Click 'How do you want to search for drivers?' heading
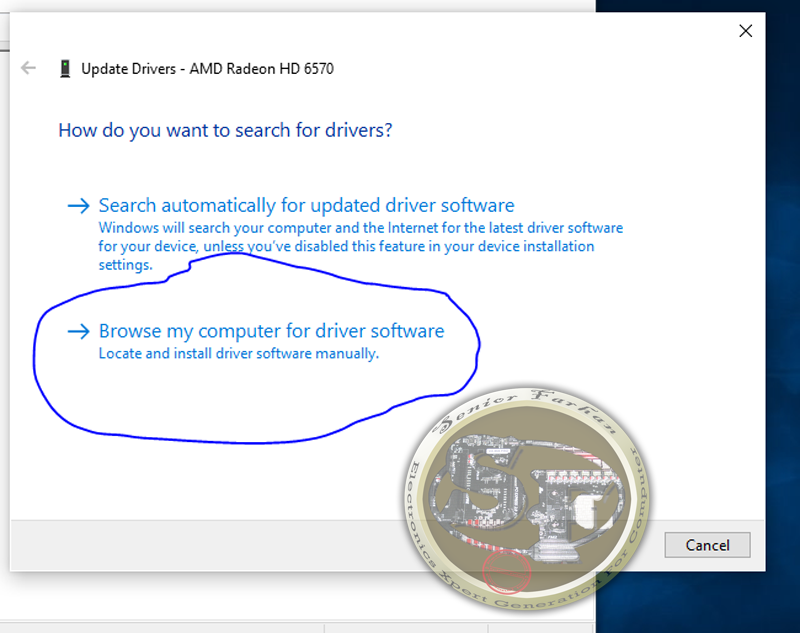Screen dimensions: 800x633 226,131
